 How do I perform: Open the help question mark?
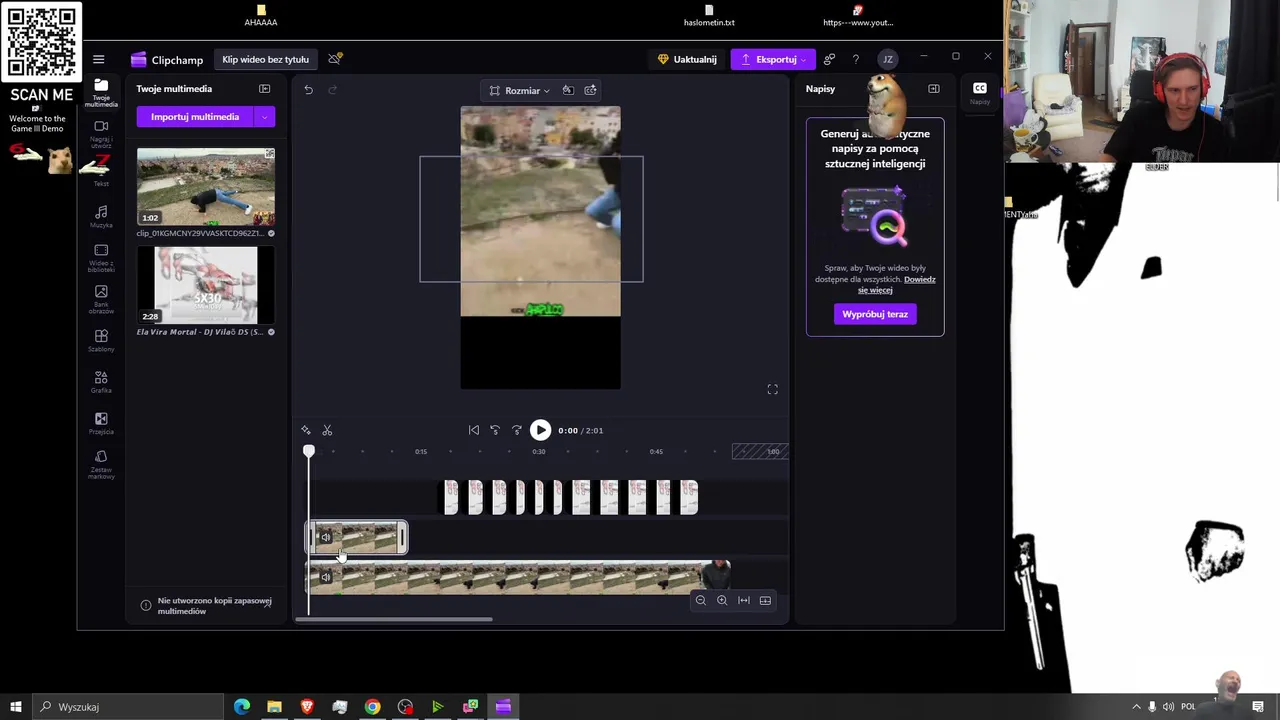[x=856, y=59]
